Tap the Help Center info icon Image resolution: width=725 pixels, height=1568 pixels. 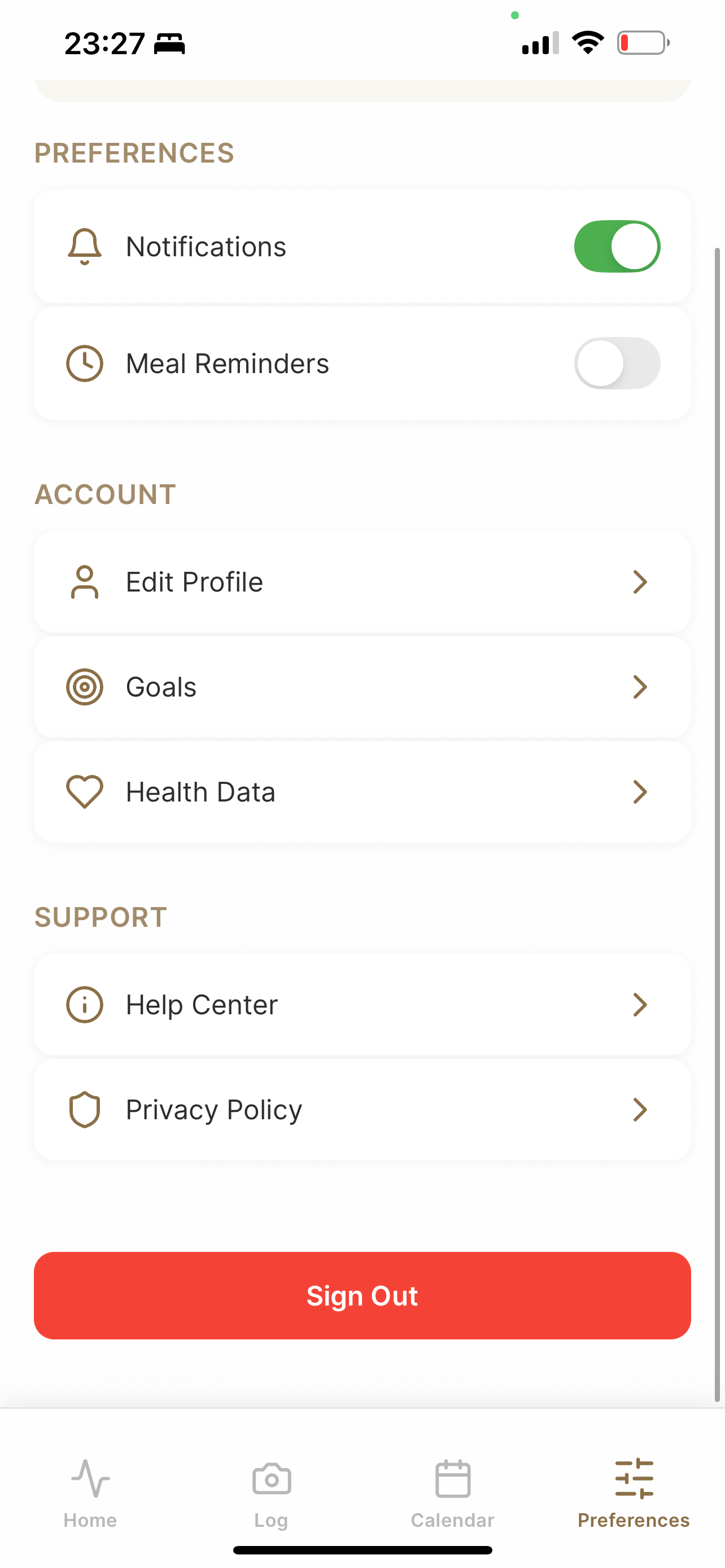tap(85, 1004)
